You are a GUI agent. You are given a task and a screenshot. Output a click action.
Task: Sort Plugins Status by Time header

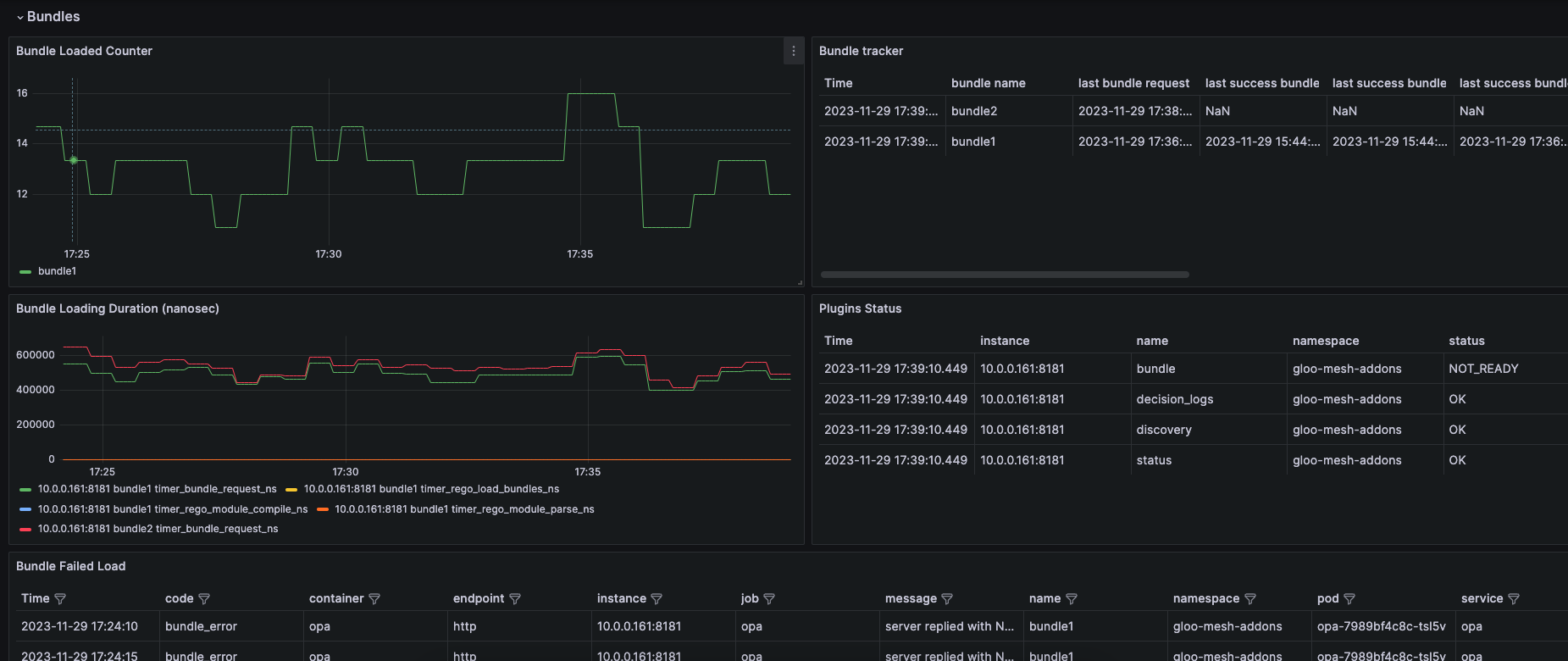point(839,341)
